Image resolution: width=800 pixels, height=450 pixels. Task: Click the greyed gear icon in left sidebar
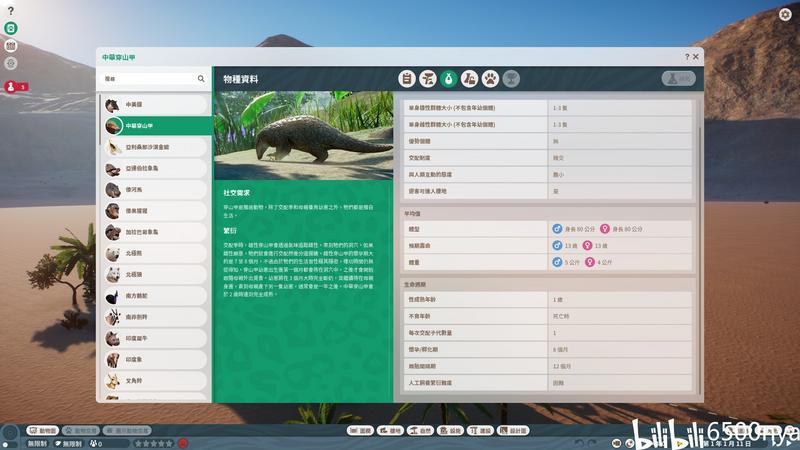pyautogui.click(x=11, y=64)
